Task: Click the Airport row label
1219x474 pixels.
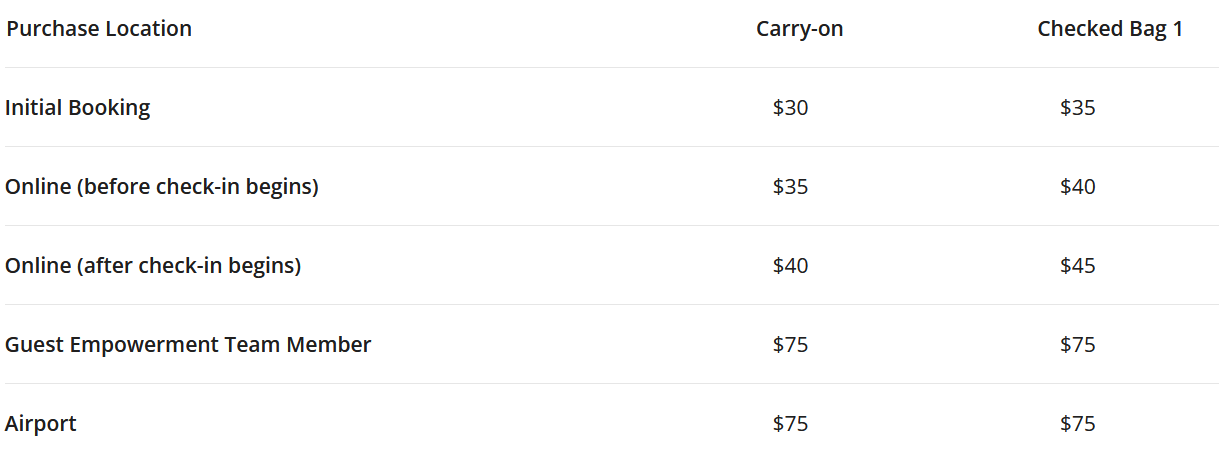Action: point(41,424)
